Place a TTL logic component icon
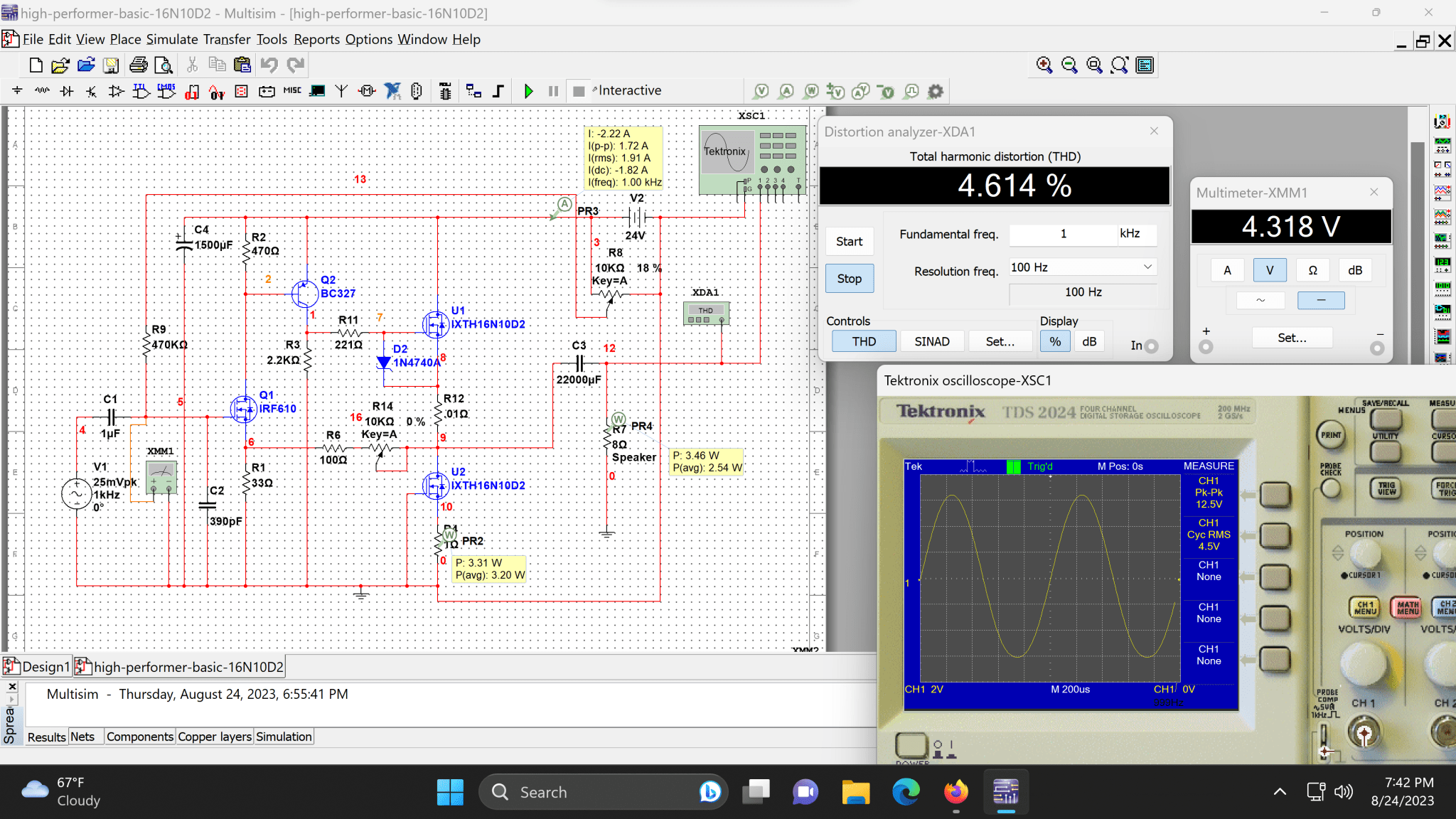The image size is (1456, 819). (x=141, y=91)
